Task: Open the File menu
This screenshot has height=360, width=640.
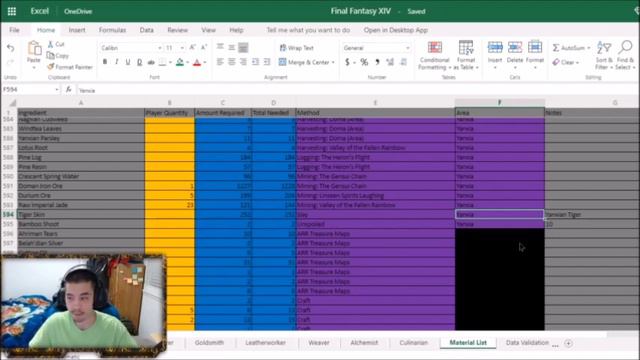Action: point(14,30)
